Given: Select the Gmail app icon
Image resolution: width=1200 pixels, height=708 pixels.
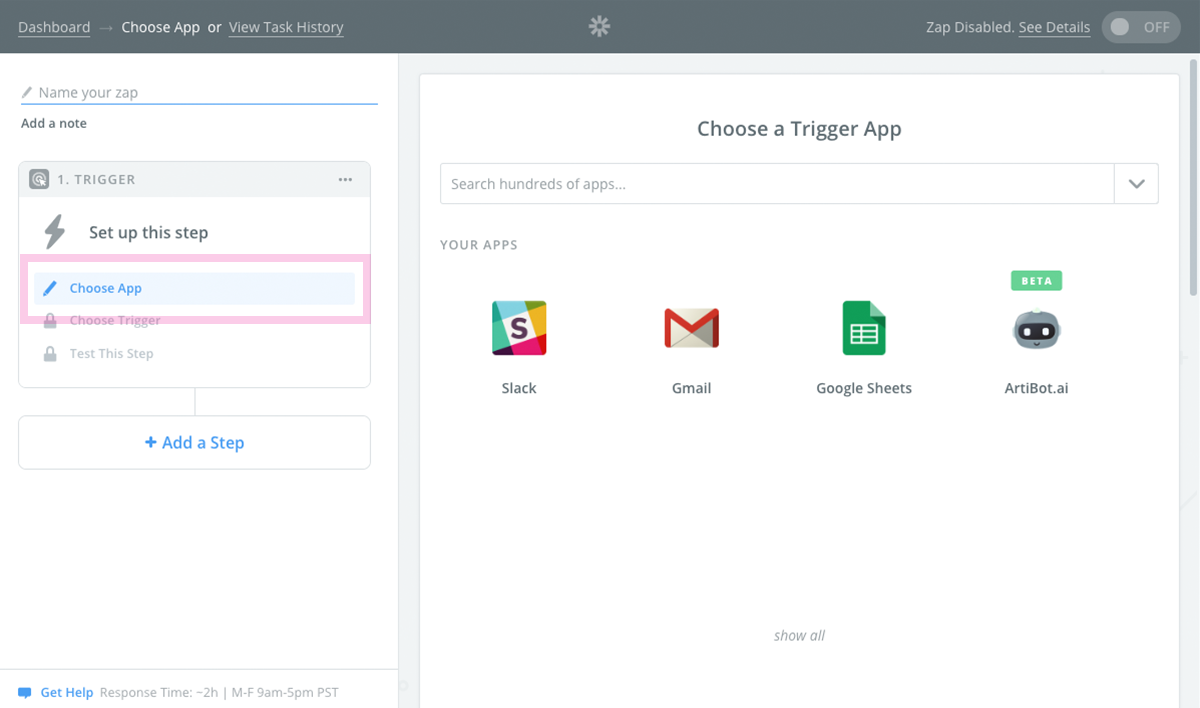Looking at the screenshot, I should coord(691,328).
